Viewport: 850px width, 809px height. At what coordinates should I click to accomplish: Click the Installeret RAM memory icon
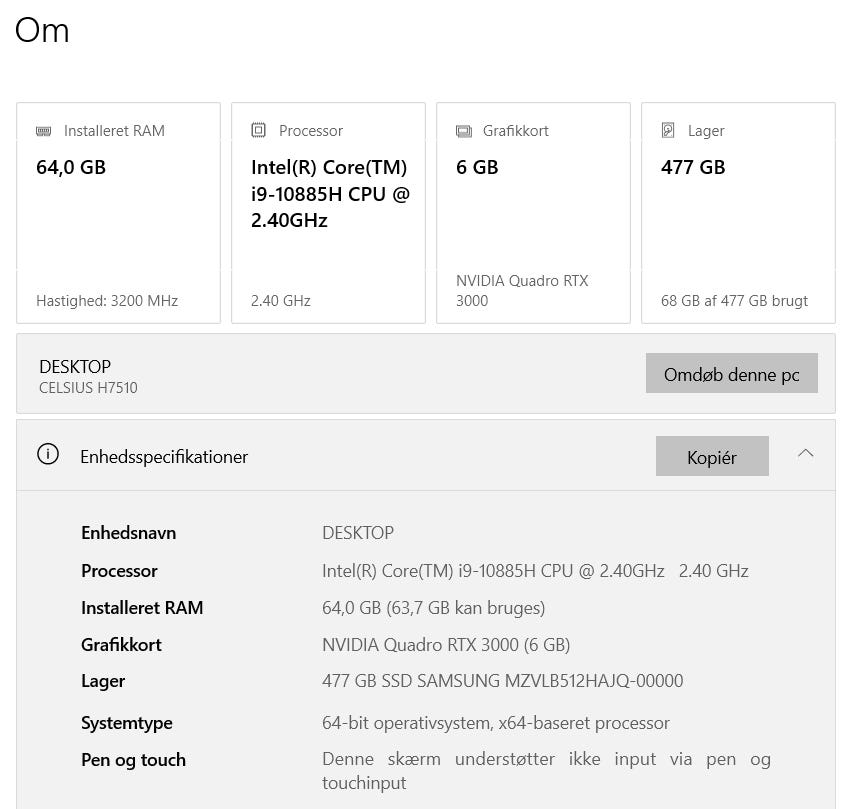pos(44,131)
